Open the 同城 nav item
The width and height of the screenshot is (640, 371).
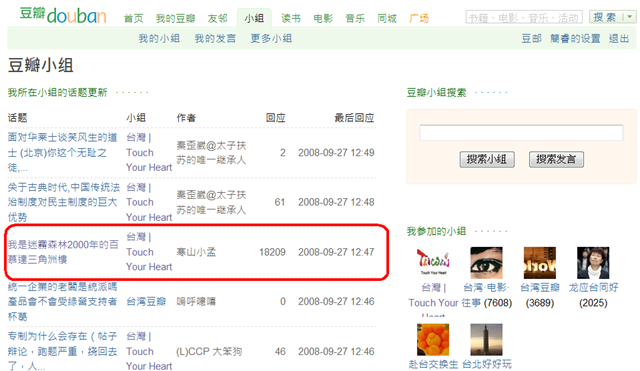387,18
